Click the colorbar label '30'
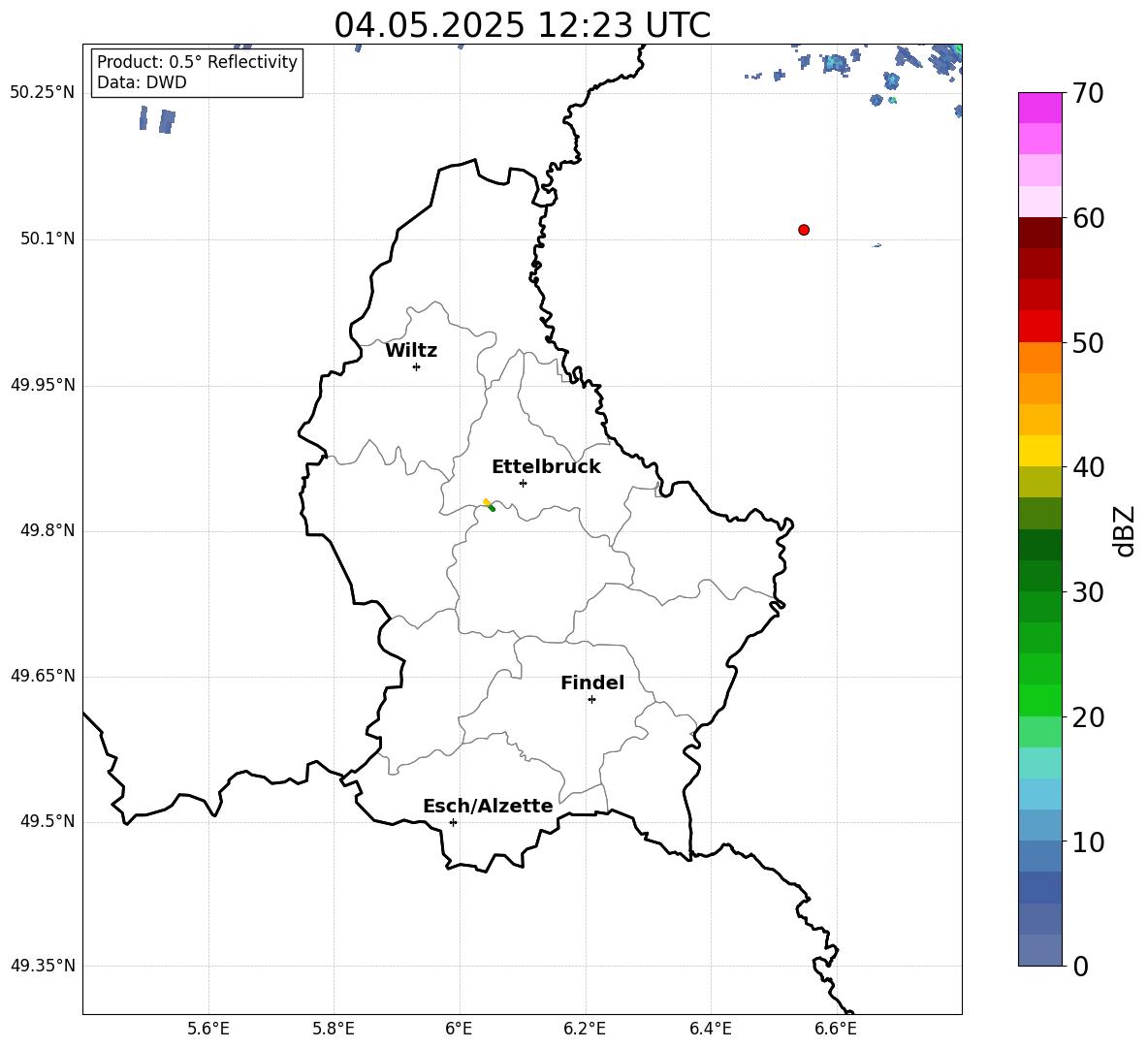Screen dimensions: 1148x1048 pos(1087,592)
